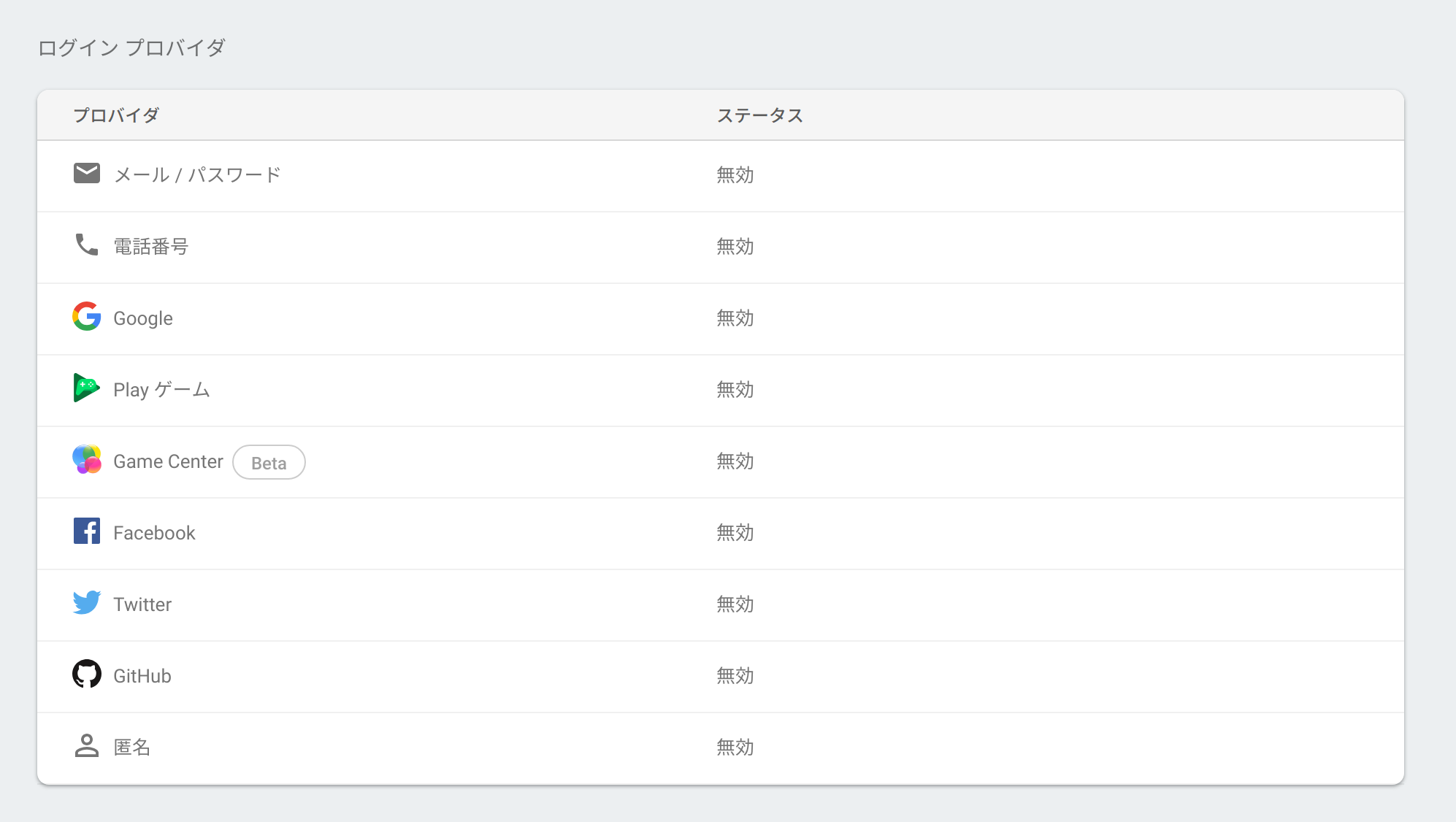Click the プロバイダ column header
Screen dimensions: 1456x822
[x=116, y=115]
